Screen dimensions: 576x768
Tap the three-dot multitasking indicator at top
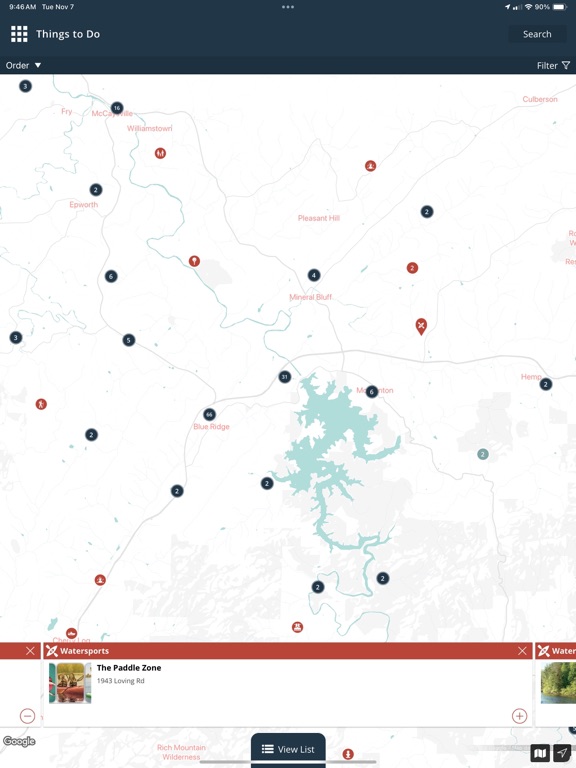[288, 7]
